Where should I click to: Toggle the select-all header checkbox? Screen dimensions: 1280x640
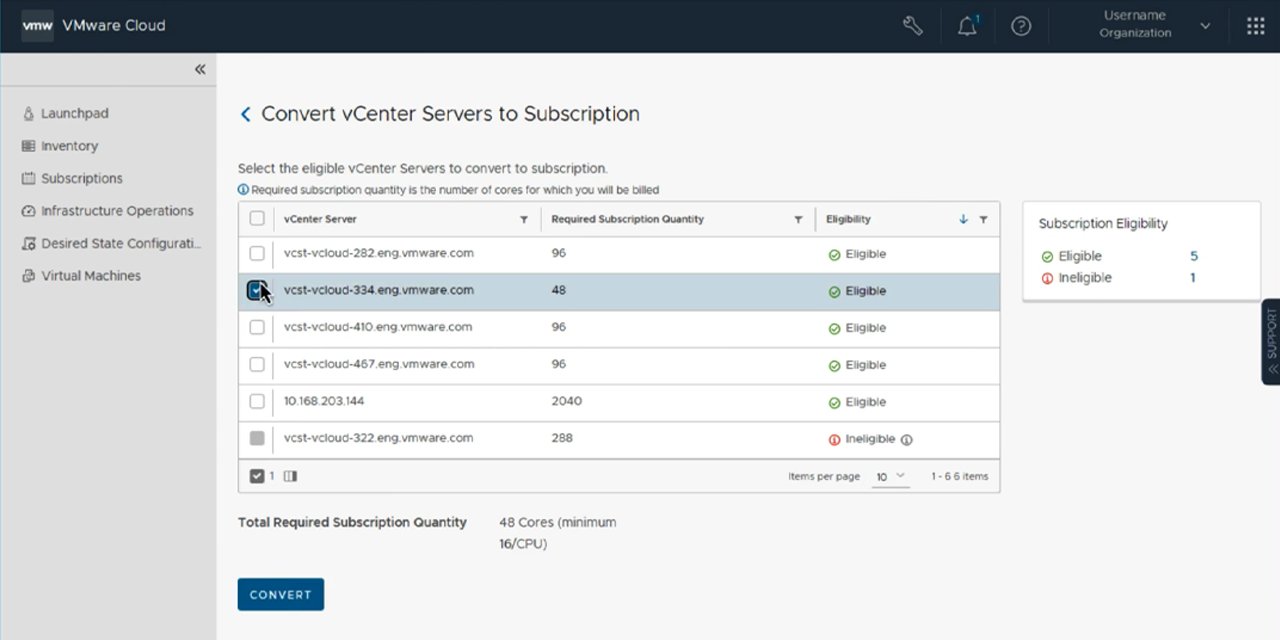coord(257,219)
